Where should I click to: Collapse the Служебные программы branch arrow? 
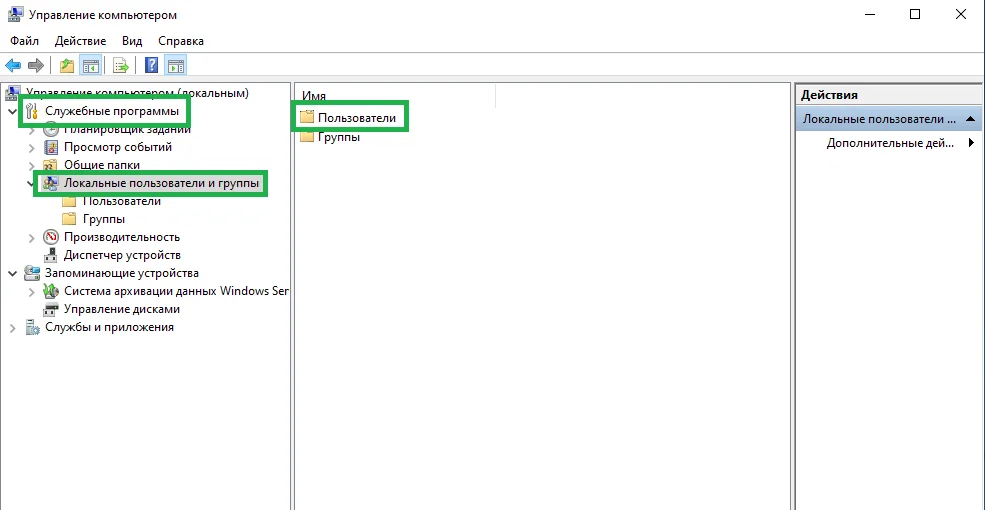(x=13, y=112)
